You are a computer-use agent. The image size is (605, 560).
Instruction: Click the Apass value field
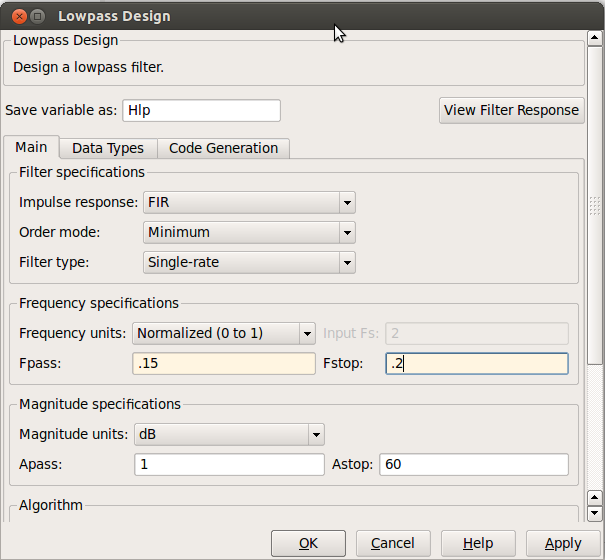click(x=228, y=464)
